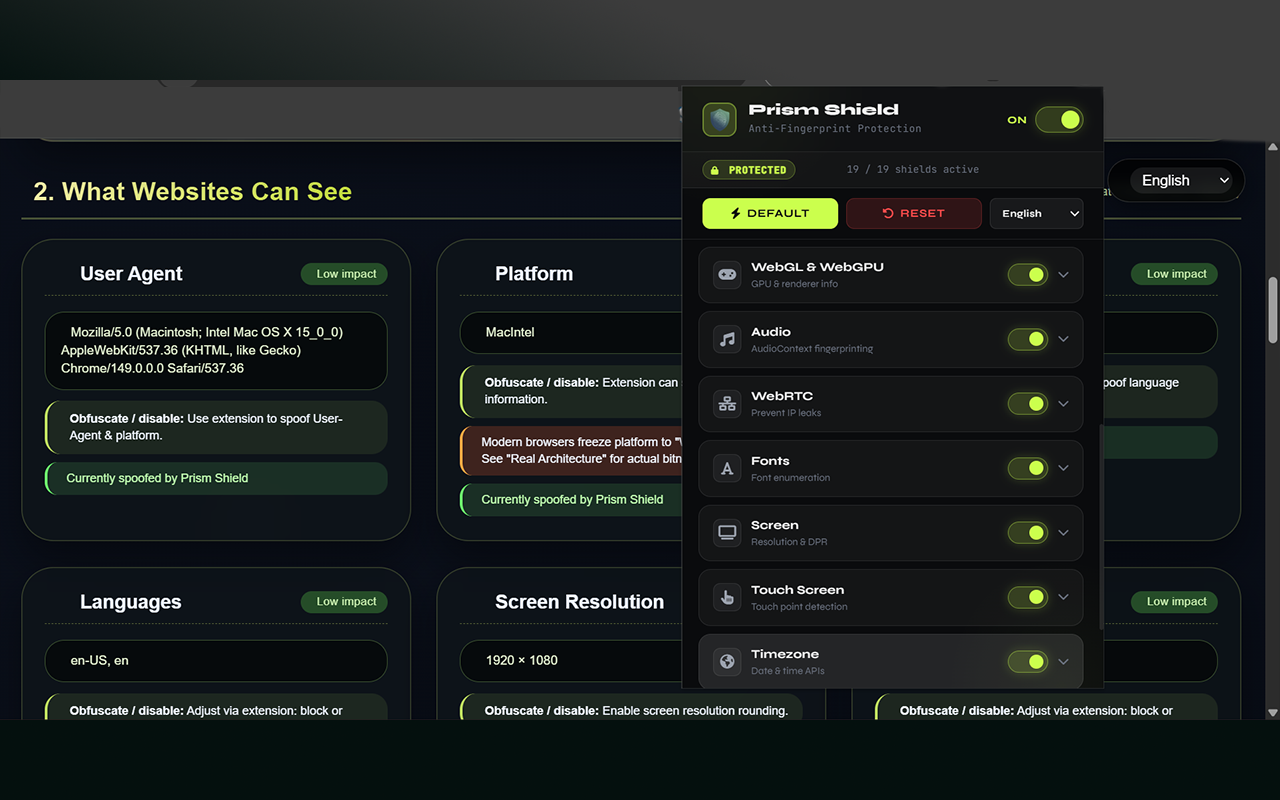
Task: Click the 'Modern browsers freeze platform' warning
Action: [571, 450]
